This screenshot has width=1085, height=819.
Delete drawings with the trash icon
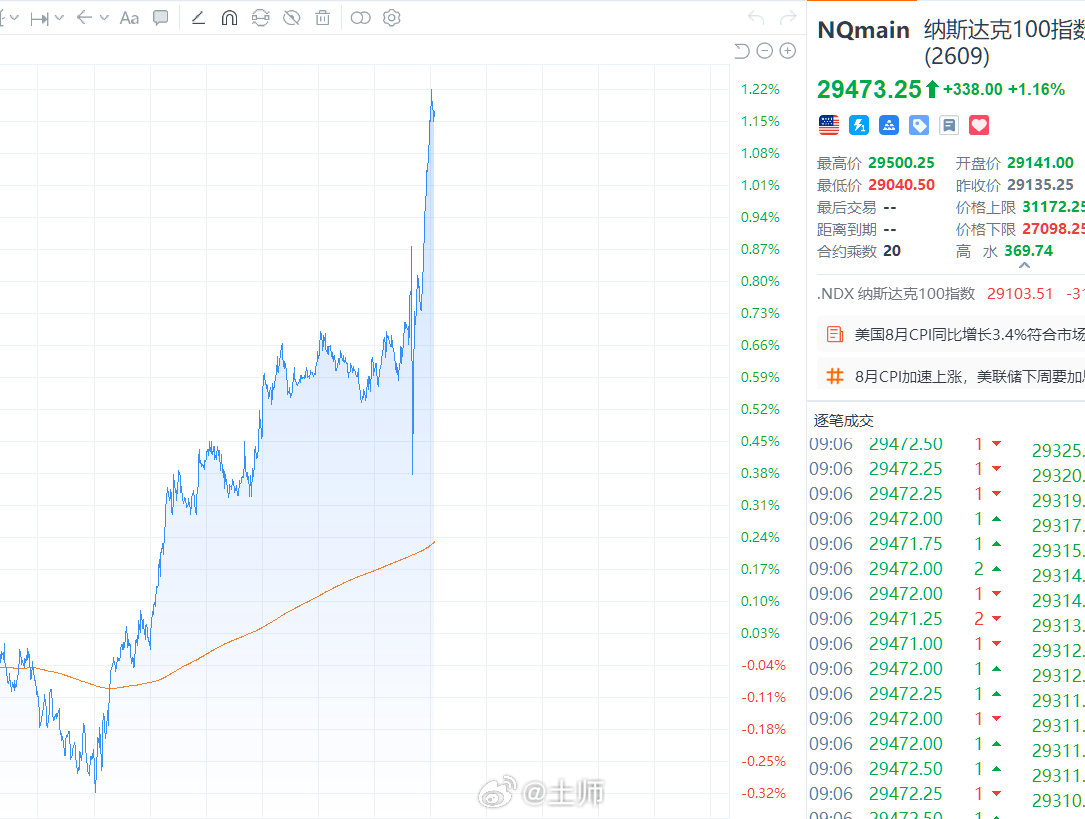coord(322,18)
